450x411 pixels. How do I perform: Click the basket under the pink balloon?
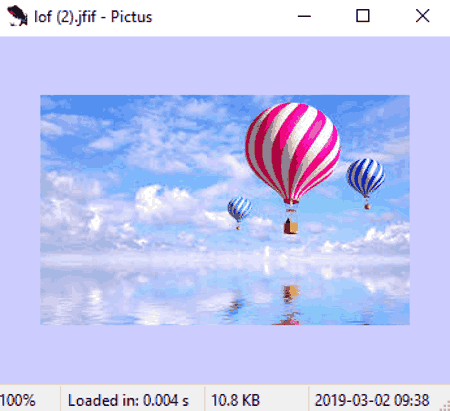pyautogui.click(x=291, y=227)
